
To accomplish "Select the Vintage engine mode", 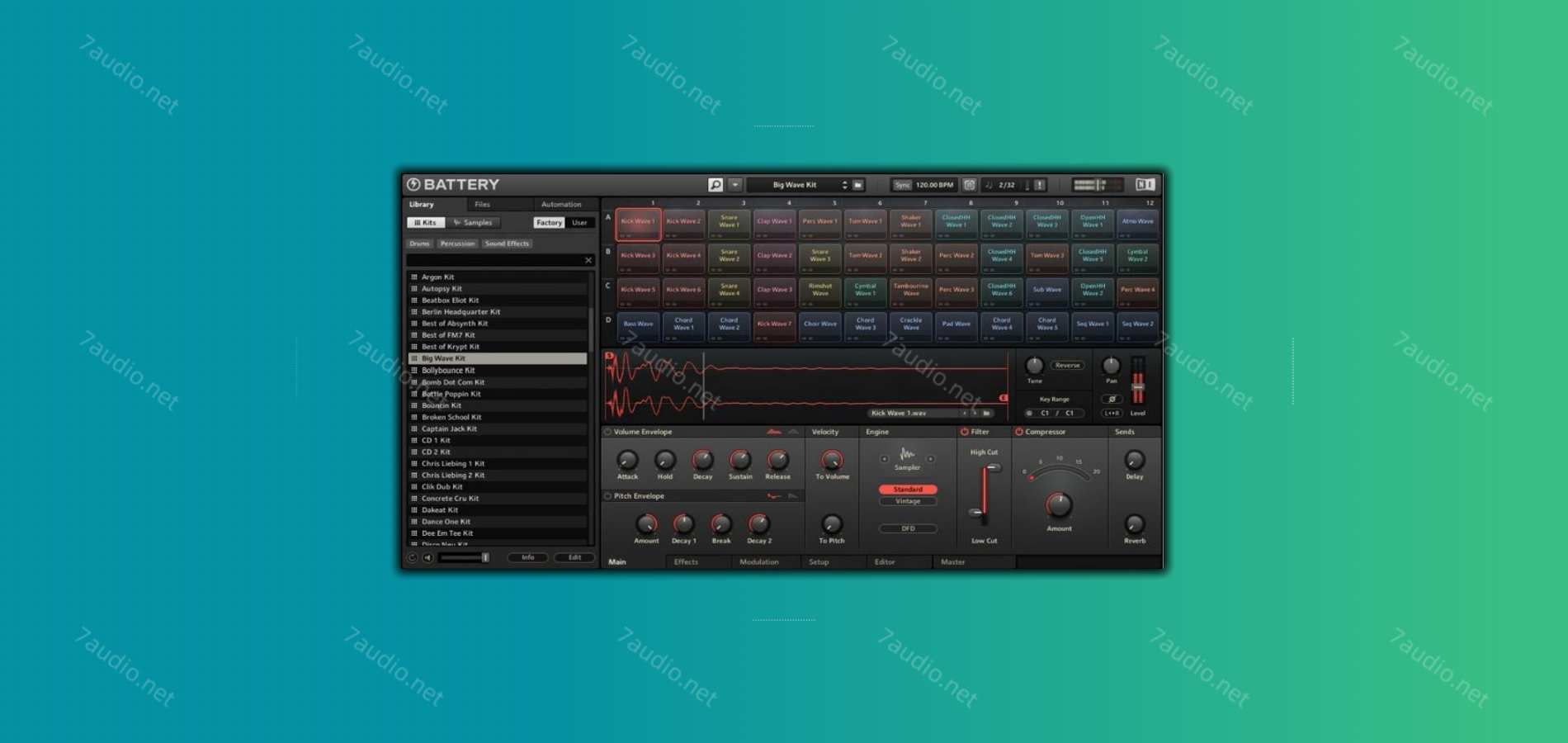I will click(908, 501).
